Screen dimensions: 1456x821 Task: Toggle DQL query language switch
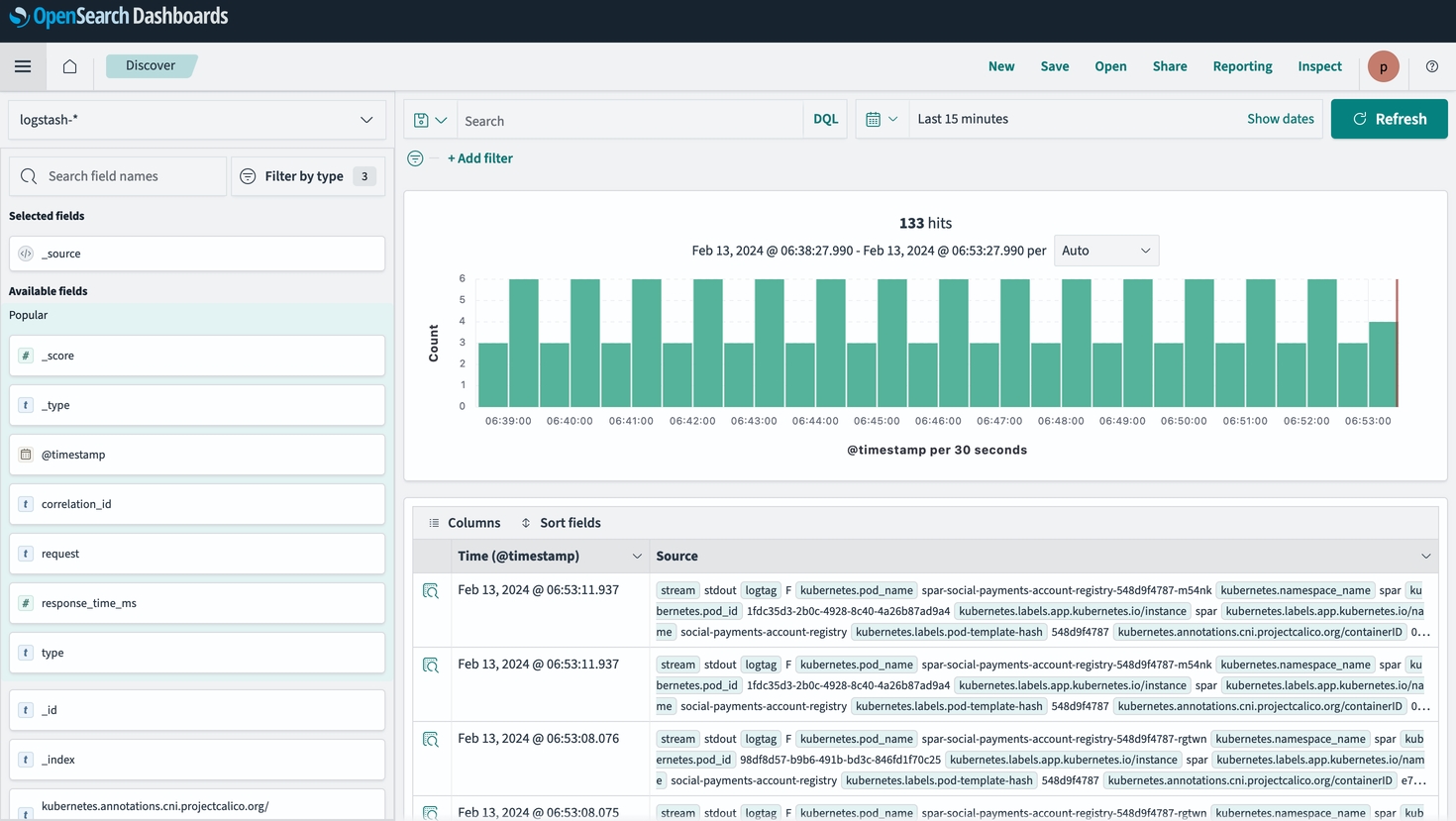pyautogui.click(x=825, y=119)
